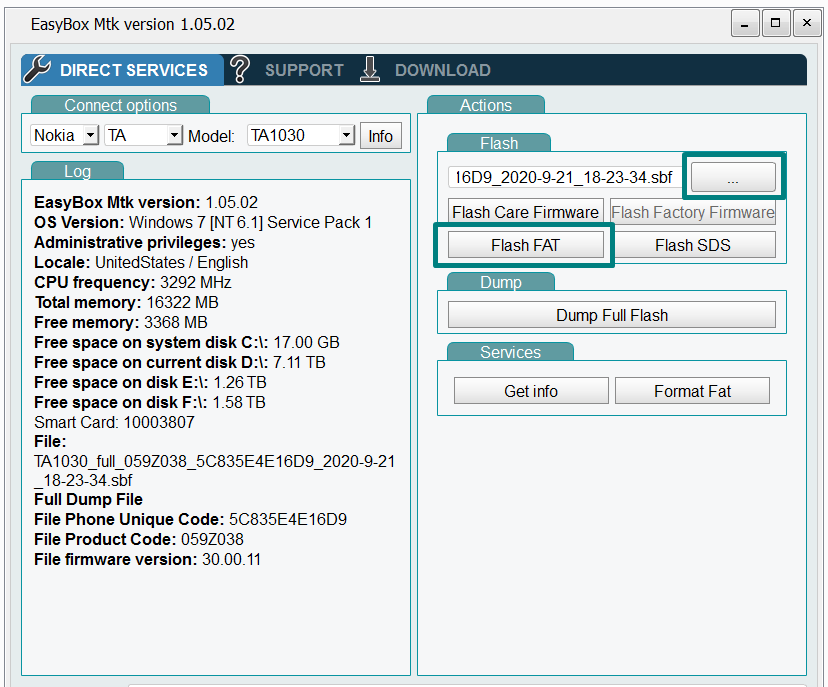Click the Flash group header
This screenshot has width=828, height=687.
pyautogui.click(x=499, y=143)
